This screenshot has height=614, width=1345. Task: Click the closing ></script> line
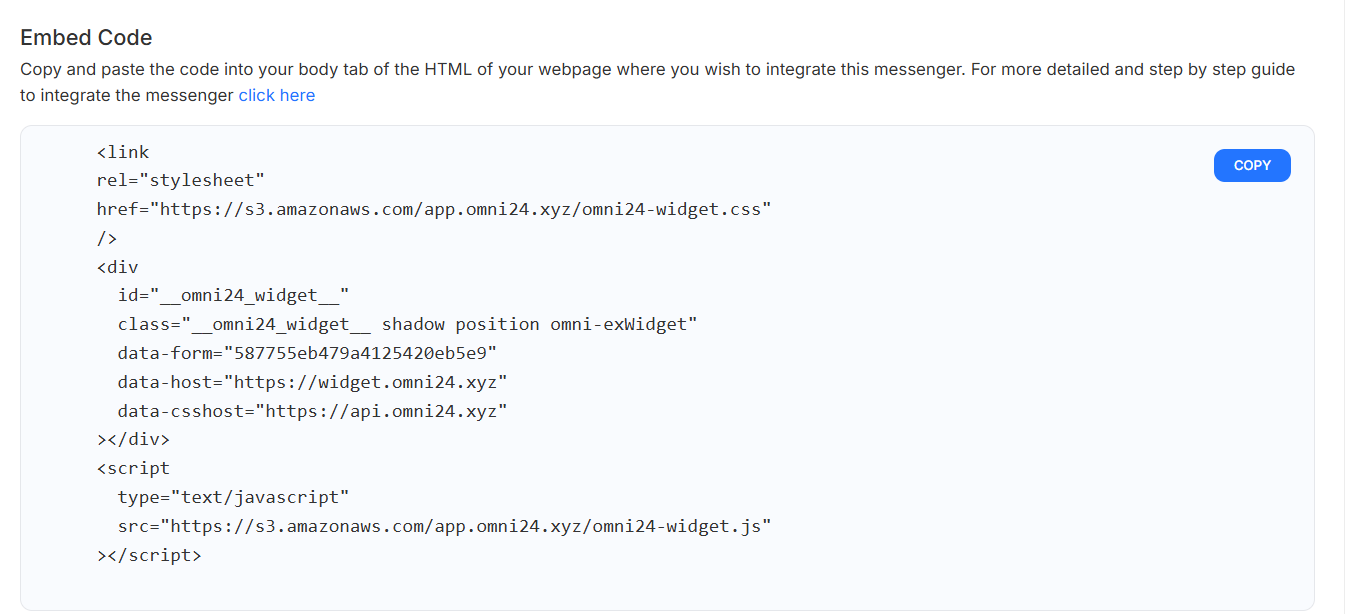click(149, 554)
